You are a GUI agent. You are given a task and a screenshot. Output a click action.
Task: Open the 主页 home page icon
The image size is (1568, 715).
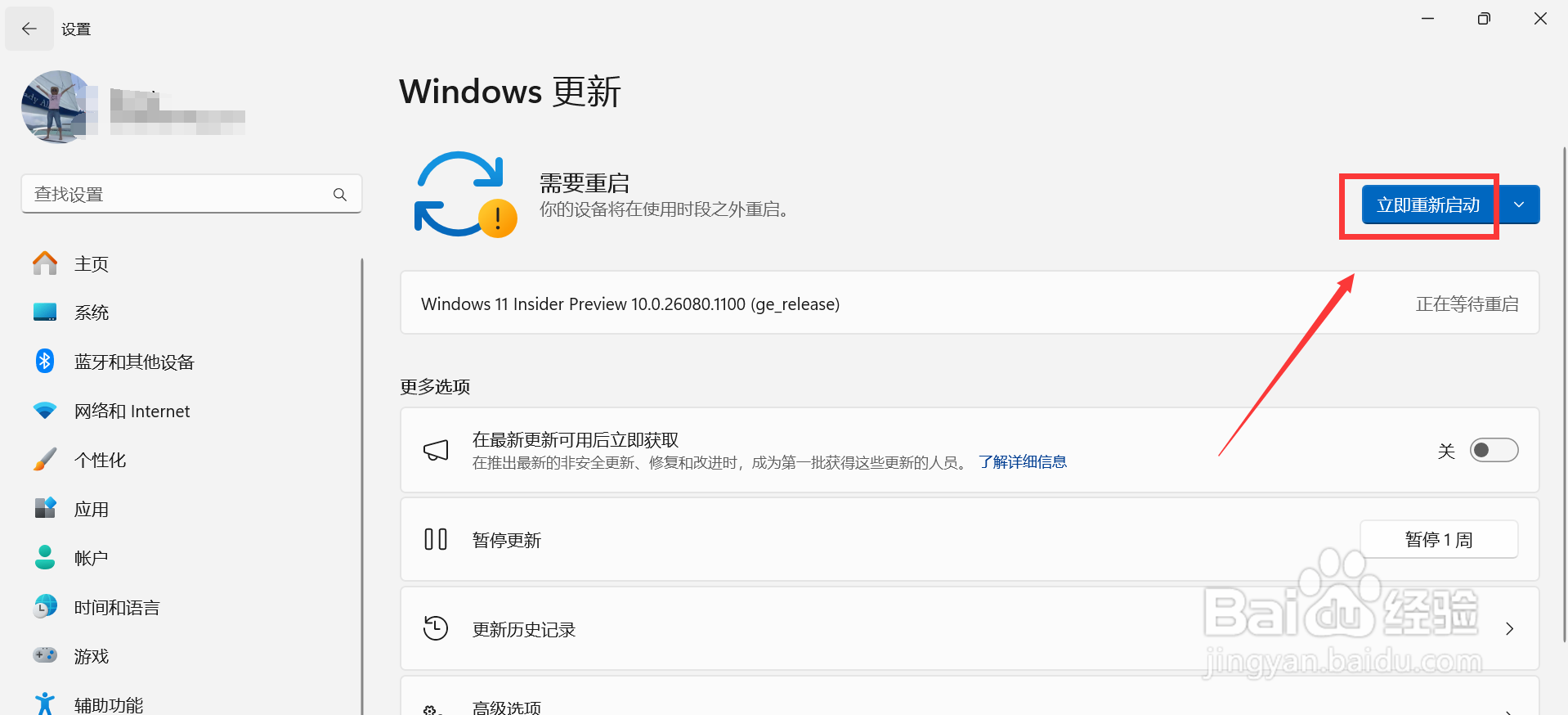pos(45,263)
